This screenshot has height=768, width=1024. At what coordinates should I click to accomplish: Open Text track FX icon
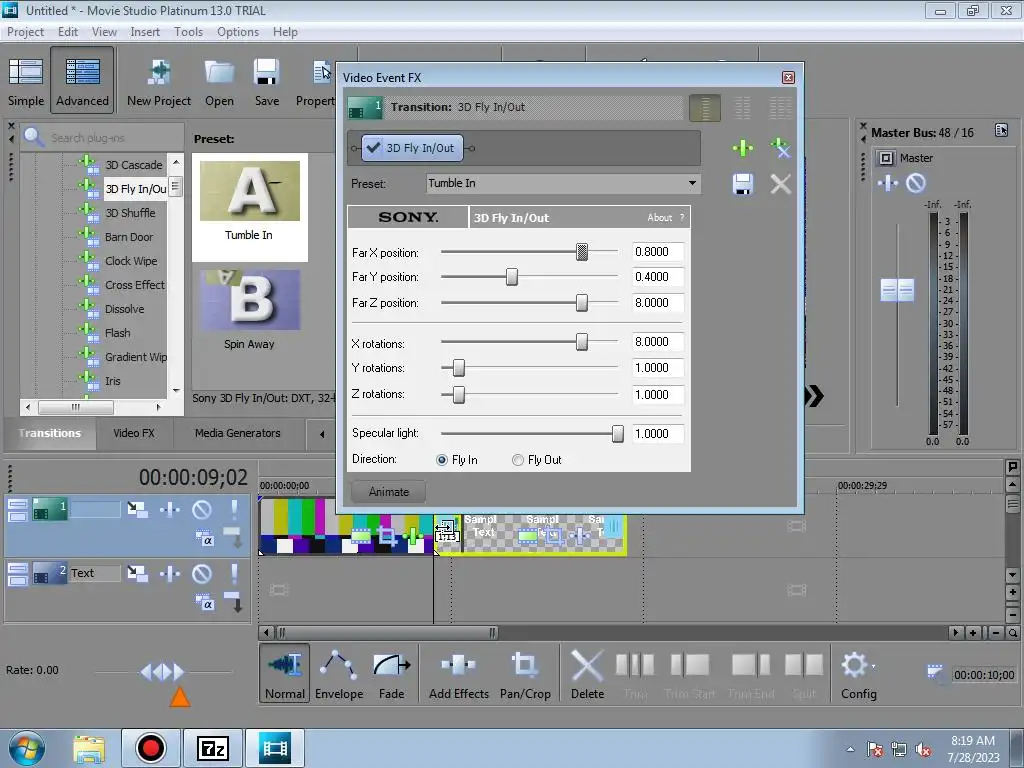click(170, 573)
